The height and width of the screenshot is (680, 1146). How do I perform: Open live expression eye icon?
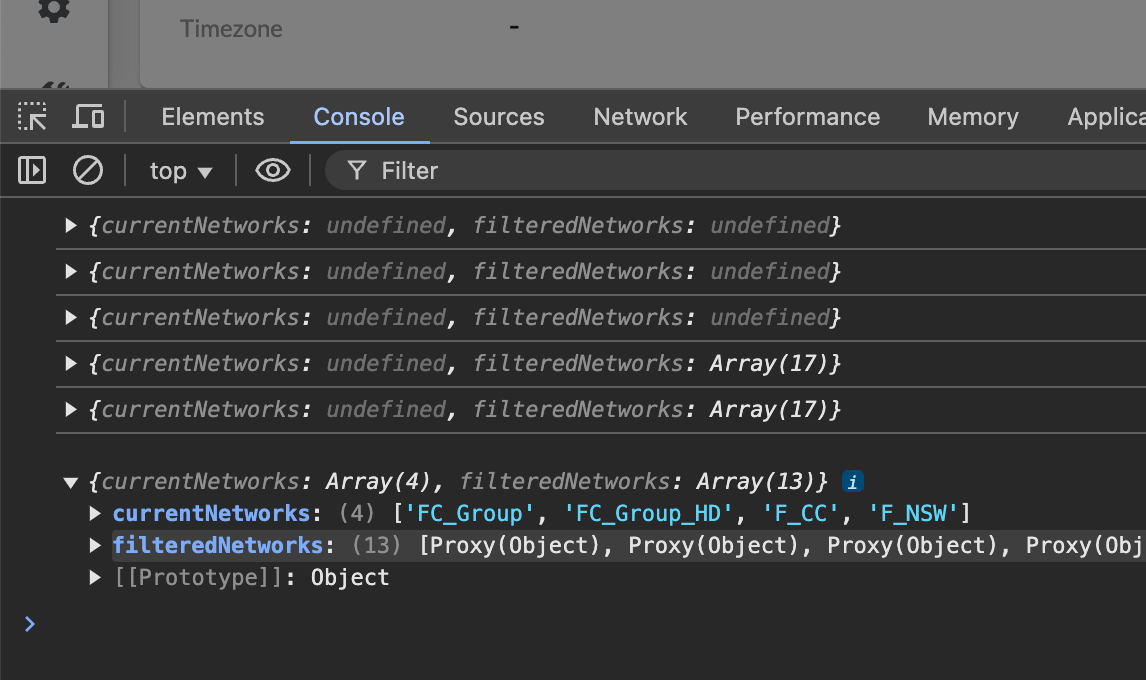[272, 171]
